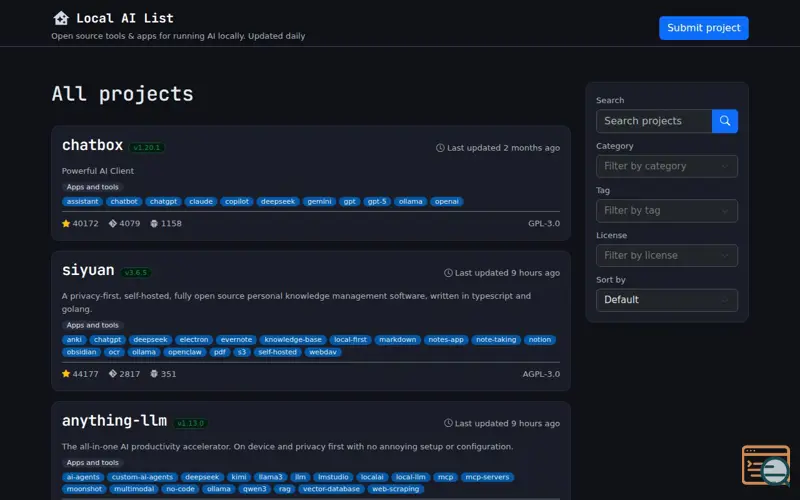
Task: Select the mcp-servers tag
Action: (487, 478)
